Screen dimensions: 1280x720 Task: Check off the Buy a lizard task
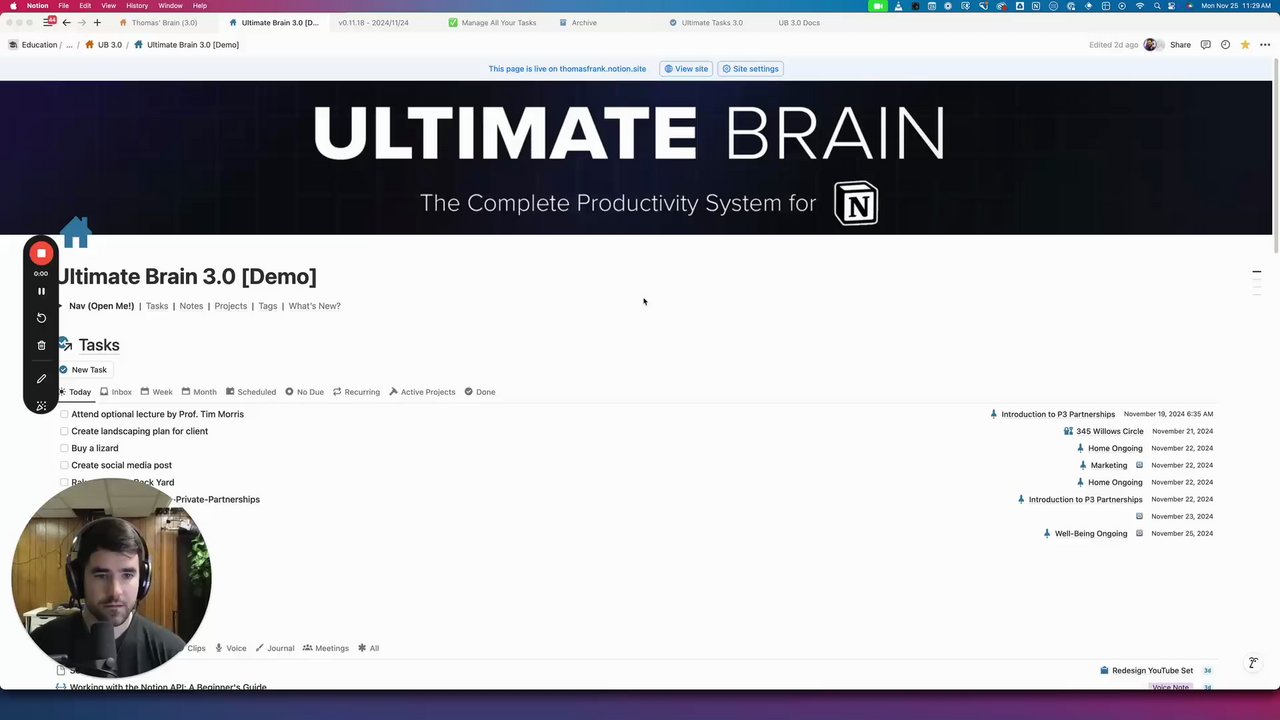point(64,448)
